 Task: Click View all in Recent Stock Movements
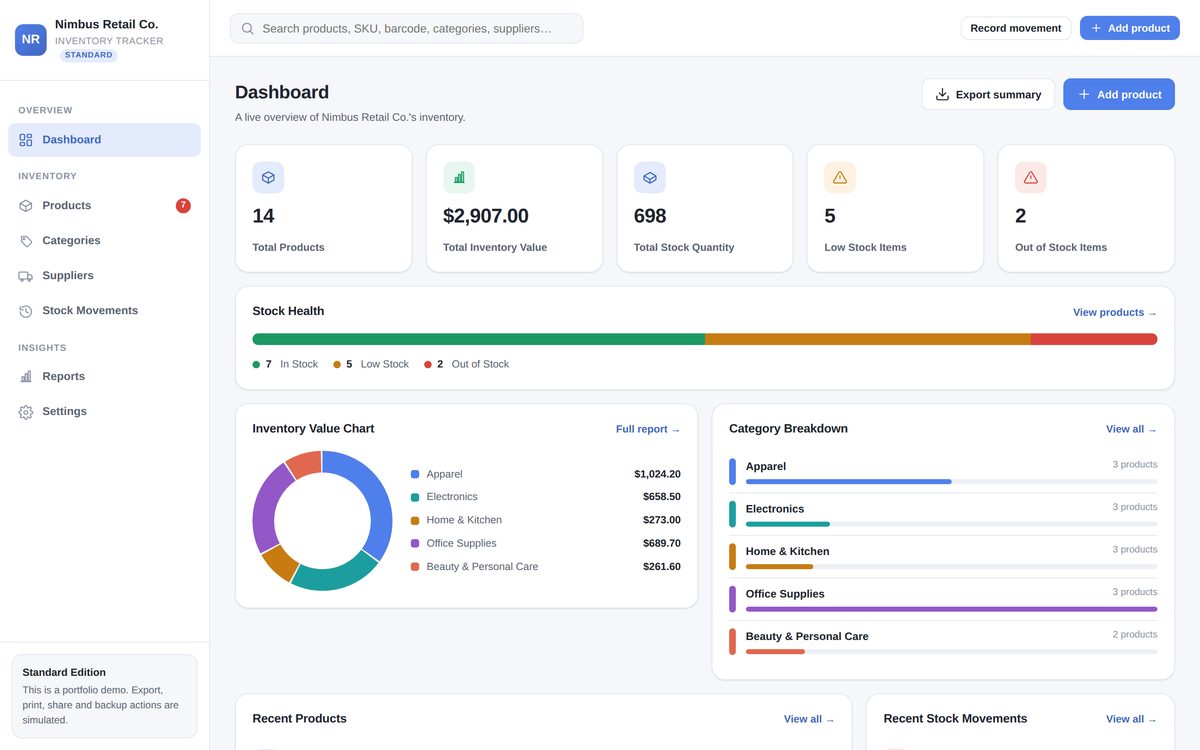pos(1131,719)
